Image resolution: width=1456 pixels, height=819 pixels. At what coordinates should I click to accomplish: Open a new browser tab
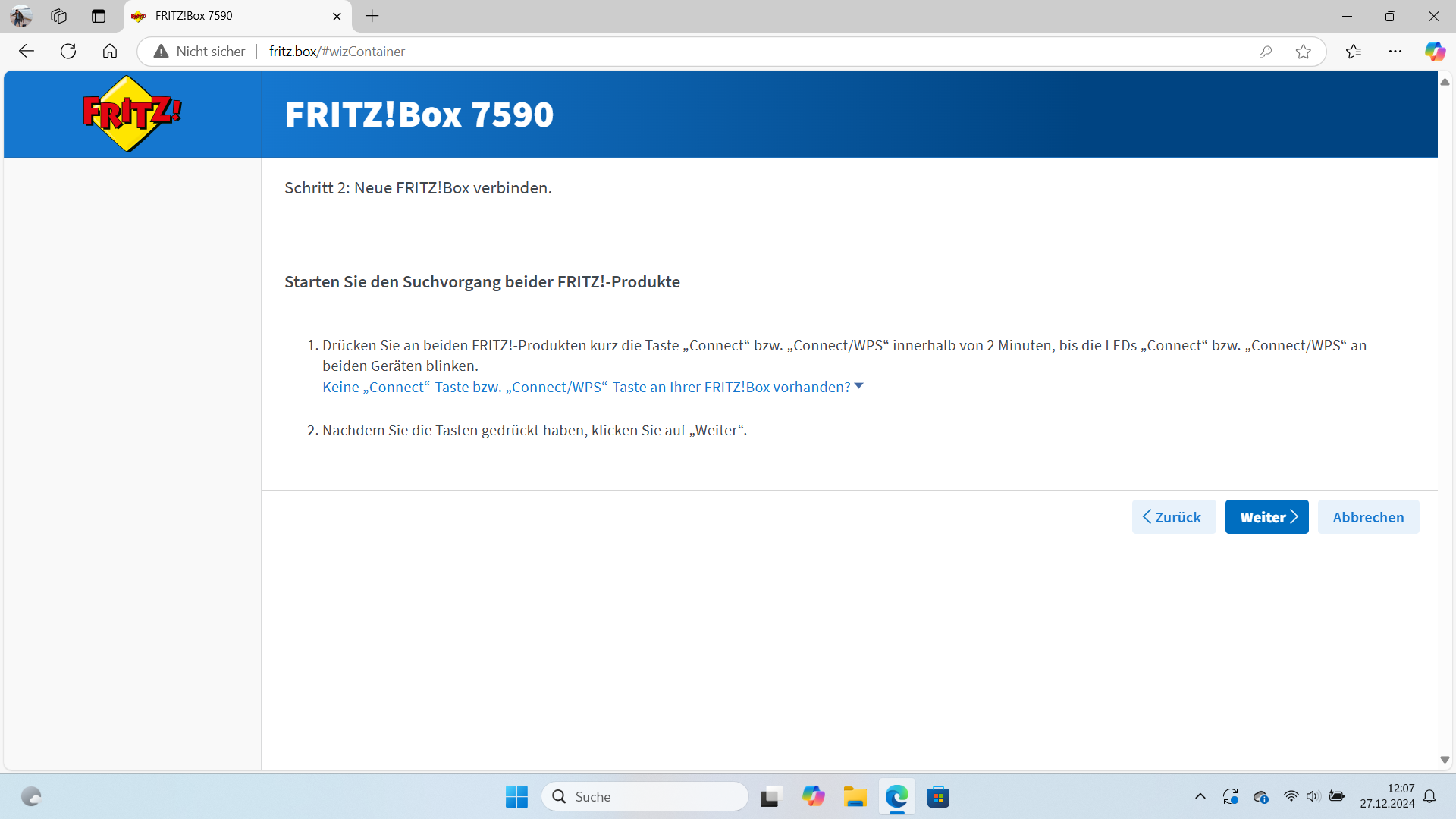pos(372,16)
